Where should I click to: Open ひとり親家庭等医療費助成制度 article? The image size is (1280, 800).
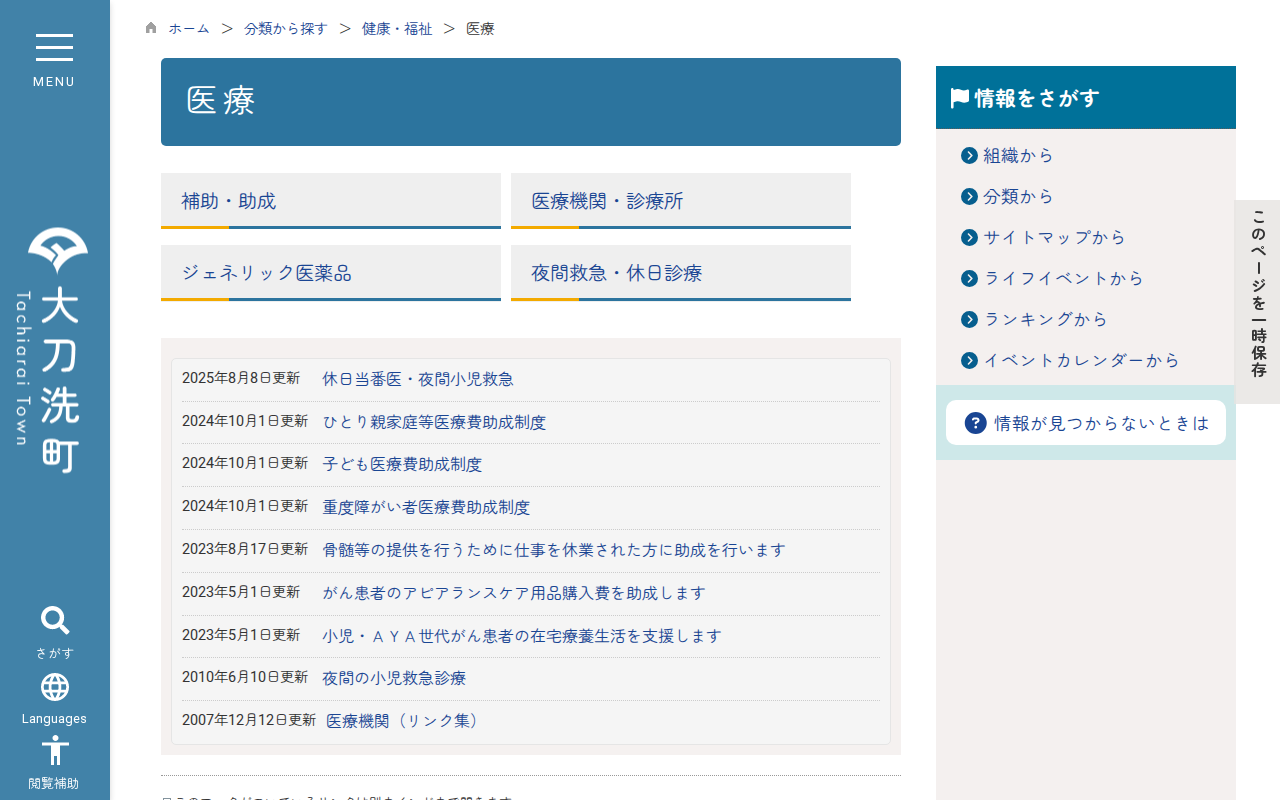coord(434,422)
